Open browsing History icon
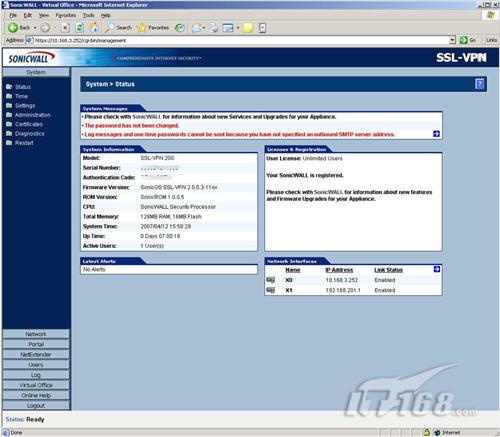500x437 pixels. click(180, 28)
